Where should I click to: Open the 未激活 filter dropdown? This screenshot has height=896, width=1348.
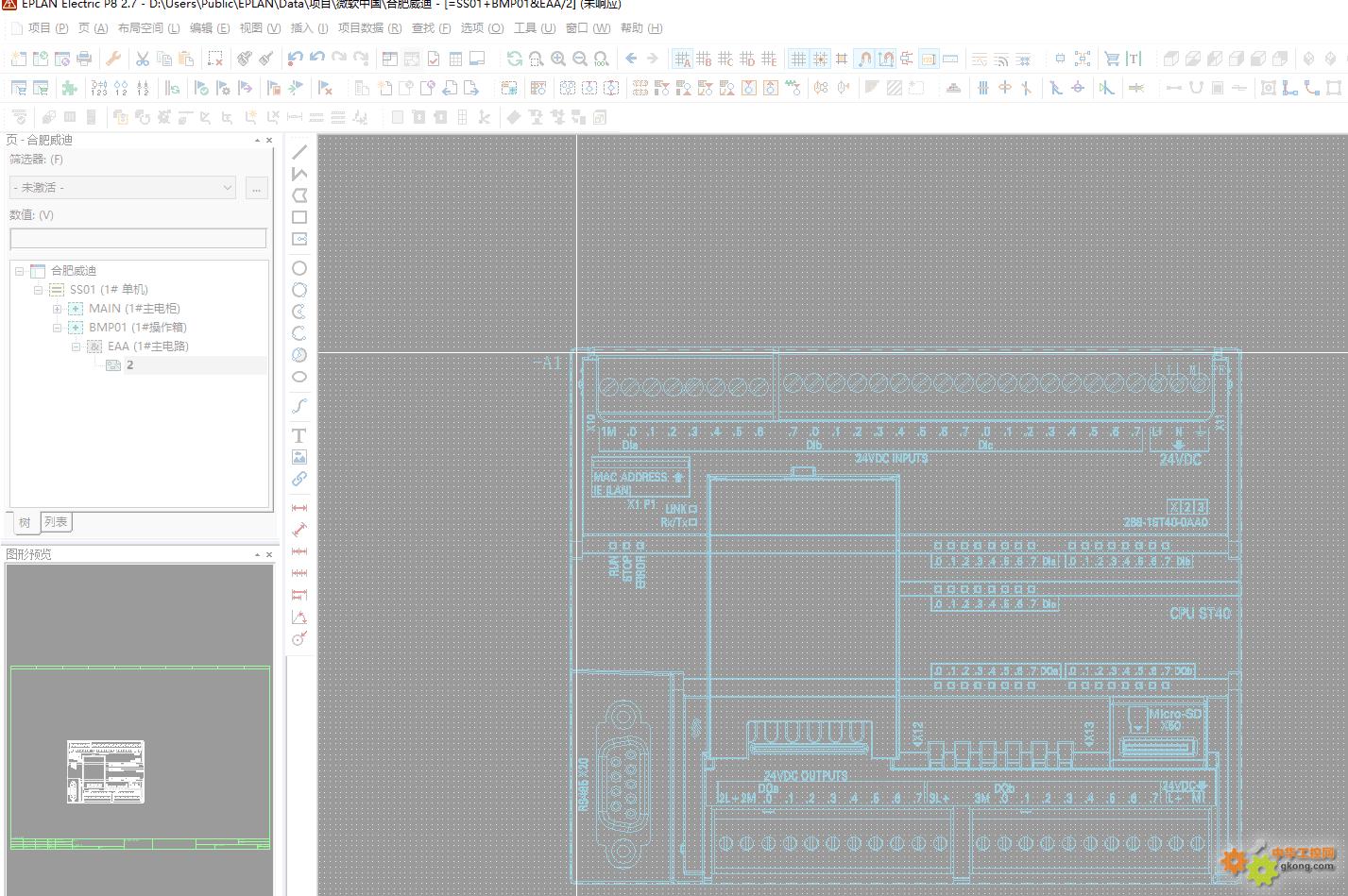(x=123, y=188)
